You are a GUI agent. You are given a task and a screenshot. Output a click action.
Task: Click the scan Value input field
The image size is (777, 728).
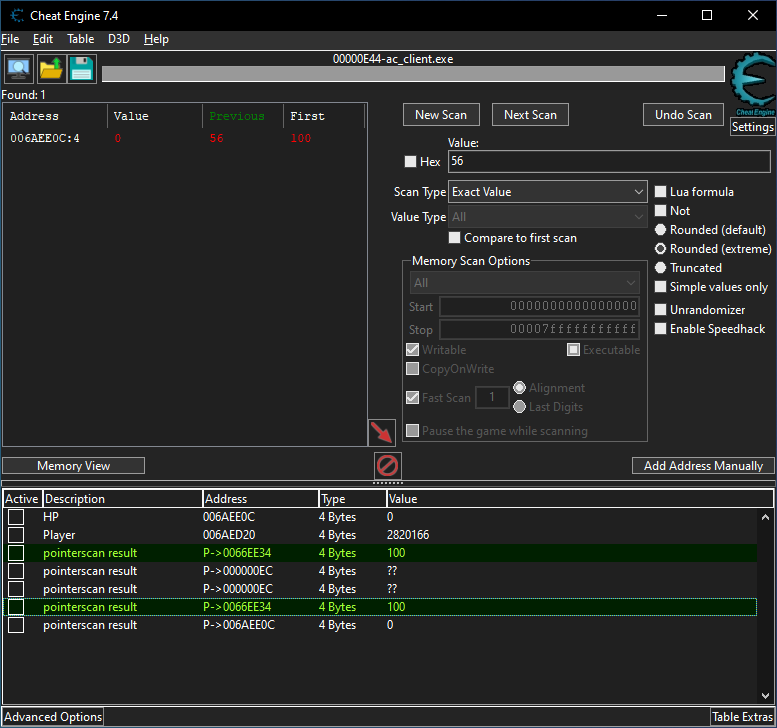(609, 162)
